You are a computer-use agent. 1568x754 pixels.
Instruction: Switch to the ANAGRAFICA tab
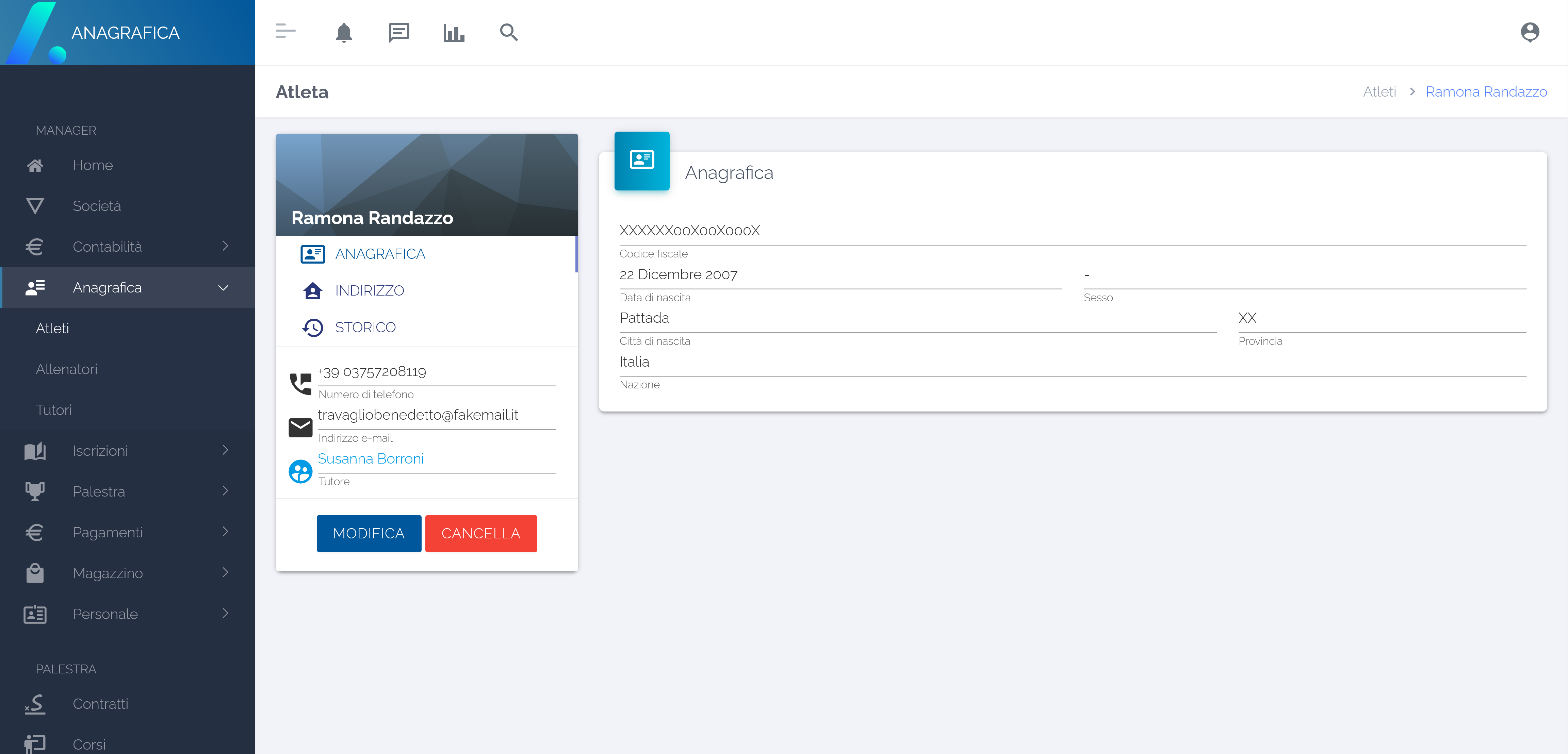click(x=427, y=254)
